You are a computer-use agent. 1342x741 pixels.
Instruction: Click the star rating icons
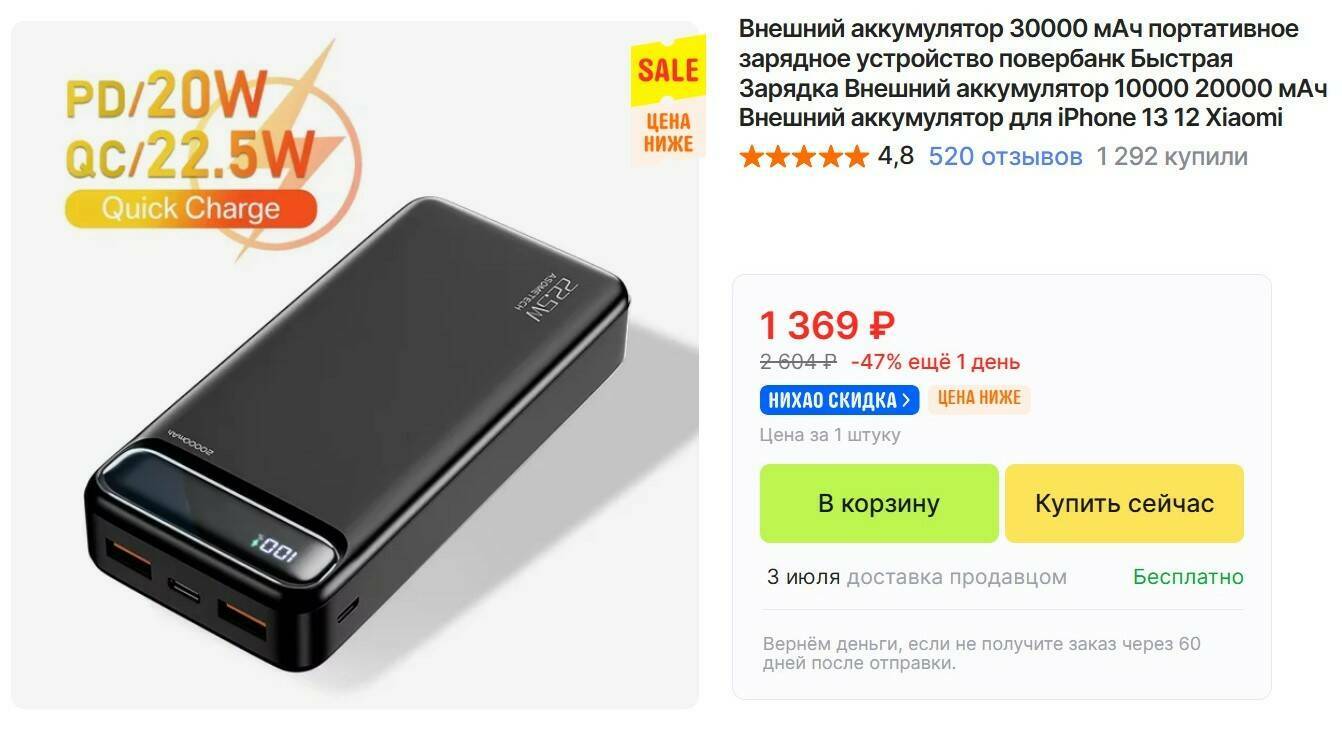(x=803, y=157)
